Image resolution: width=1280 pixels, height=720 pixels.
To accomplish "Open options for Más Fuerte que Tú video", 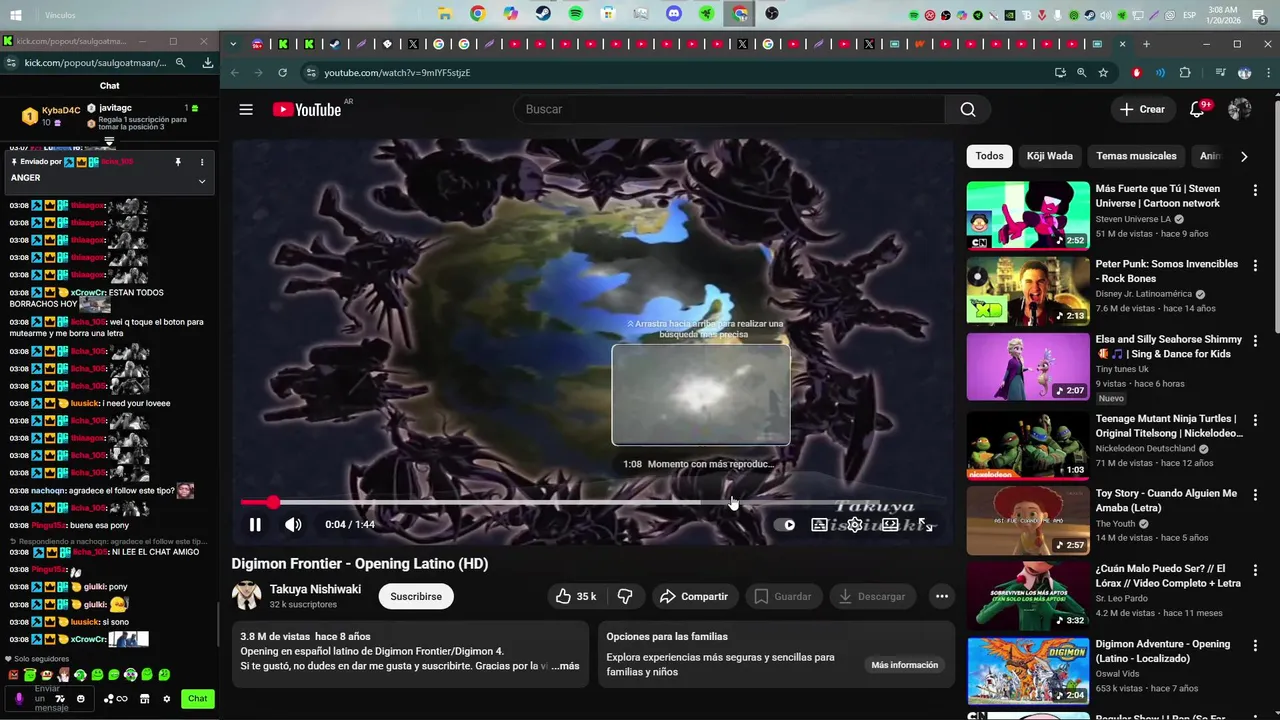I will point(1255,190).
